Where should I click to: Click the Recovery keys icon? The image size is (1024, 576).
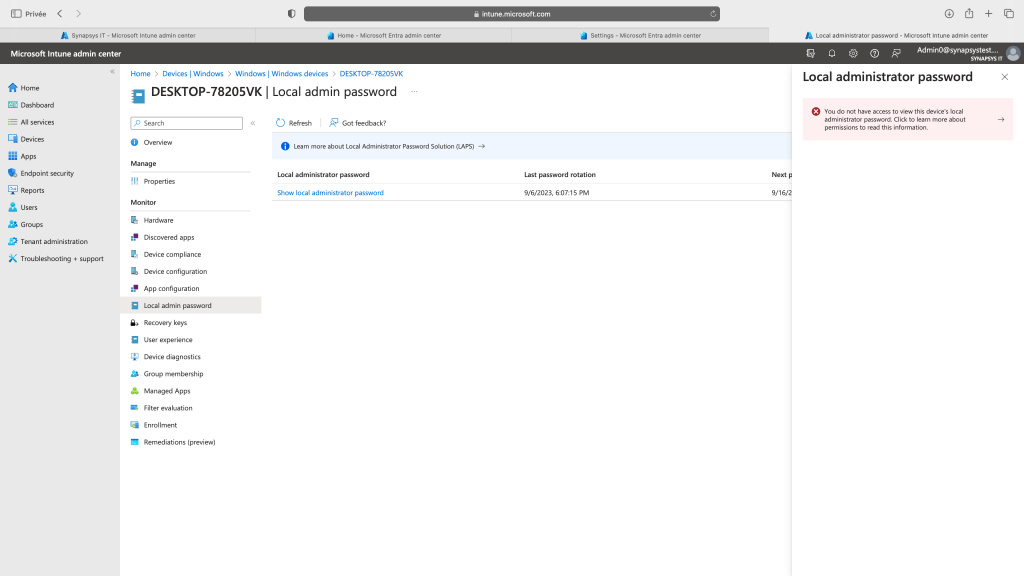point(134,323)
